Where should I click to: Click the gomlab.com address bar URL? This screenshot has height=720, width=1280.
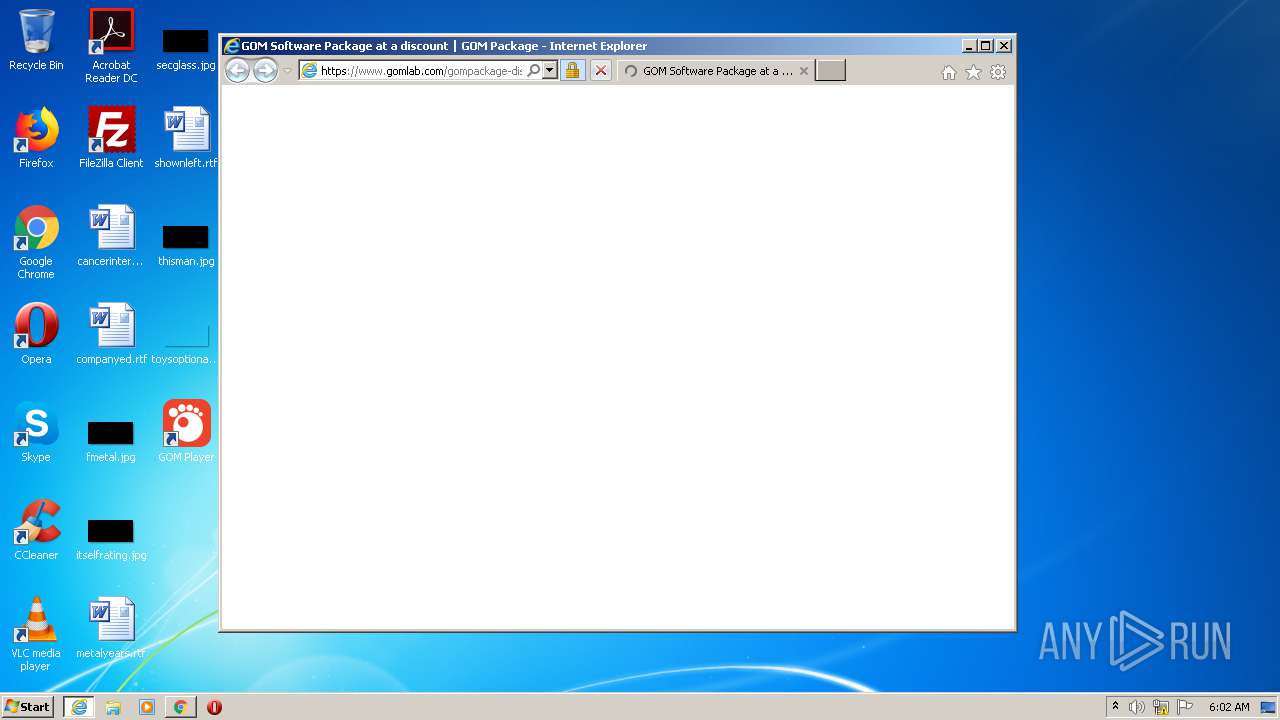click(x=421, y=71)
